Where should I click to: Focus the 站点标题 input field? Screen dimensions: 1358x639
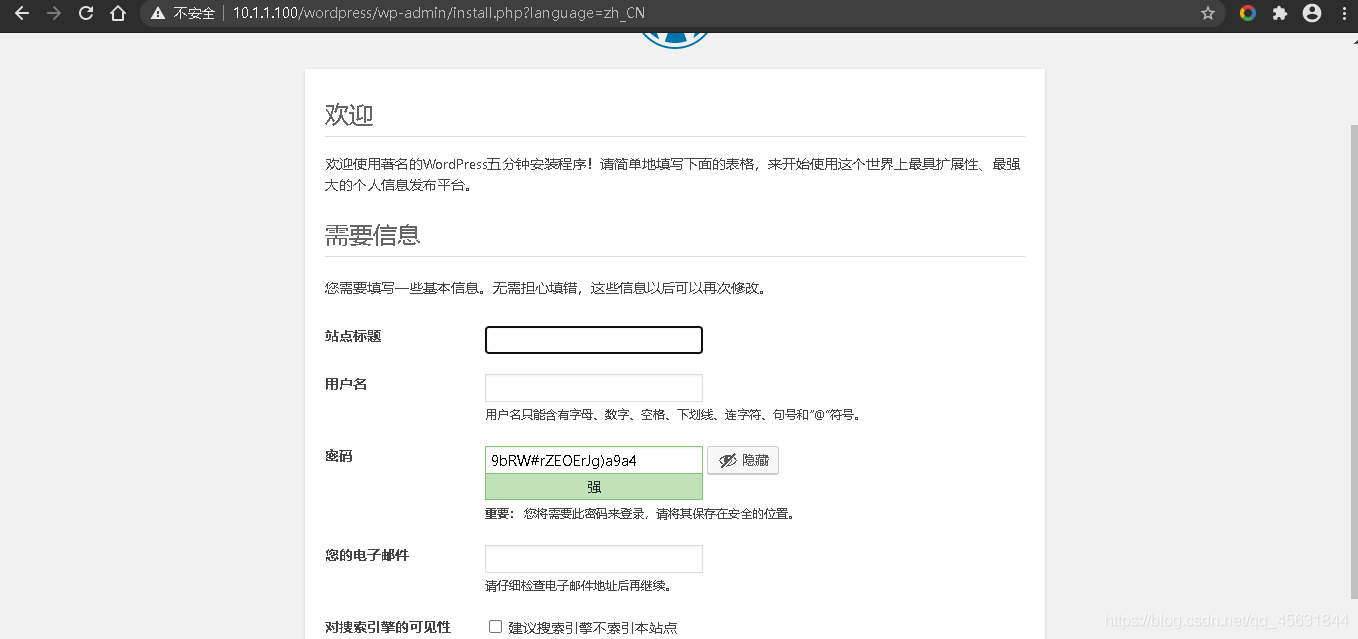point(594,340)
